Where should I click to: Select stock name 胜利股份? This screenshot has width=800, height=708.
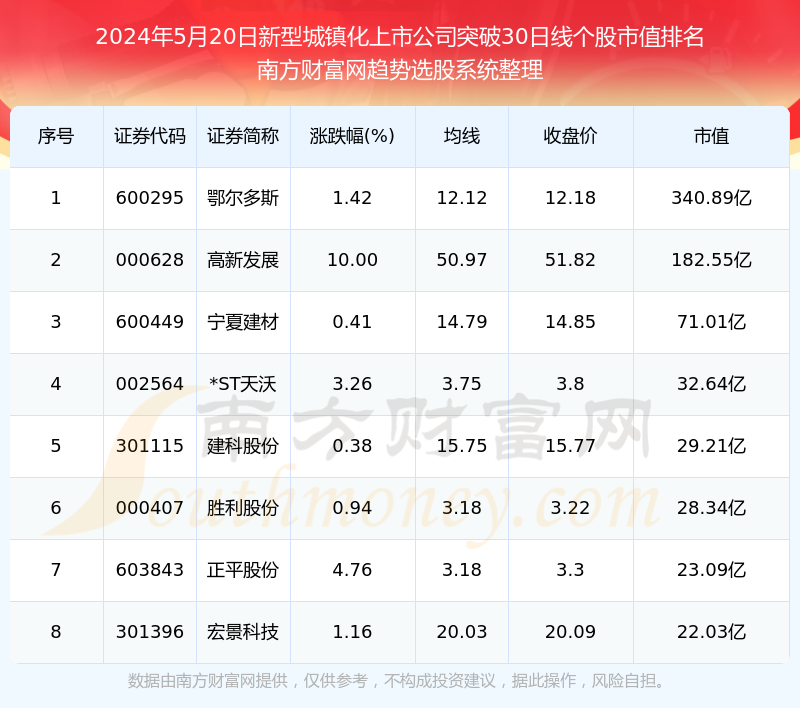coord(243,508)
